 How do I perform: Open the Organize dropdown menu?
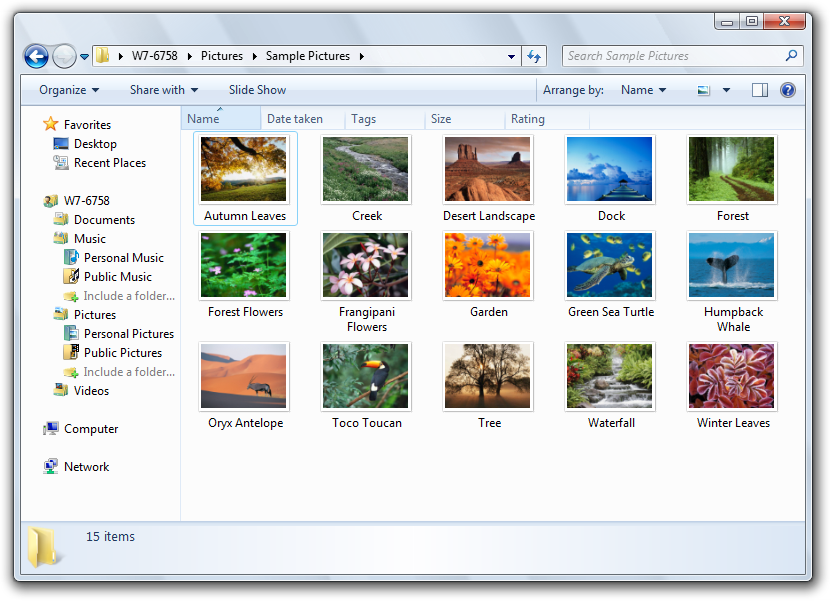coord(69,90)
